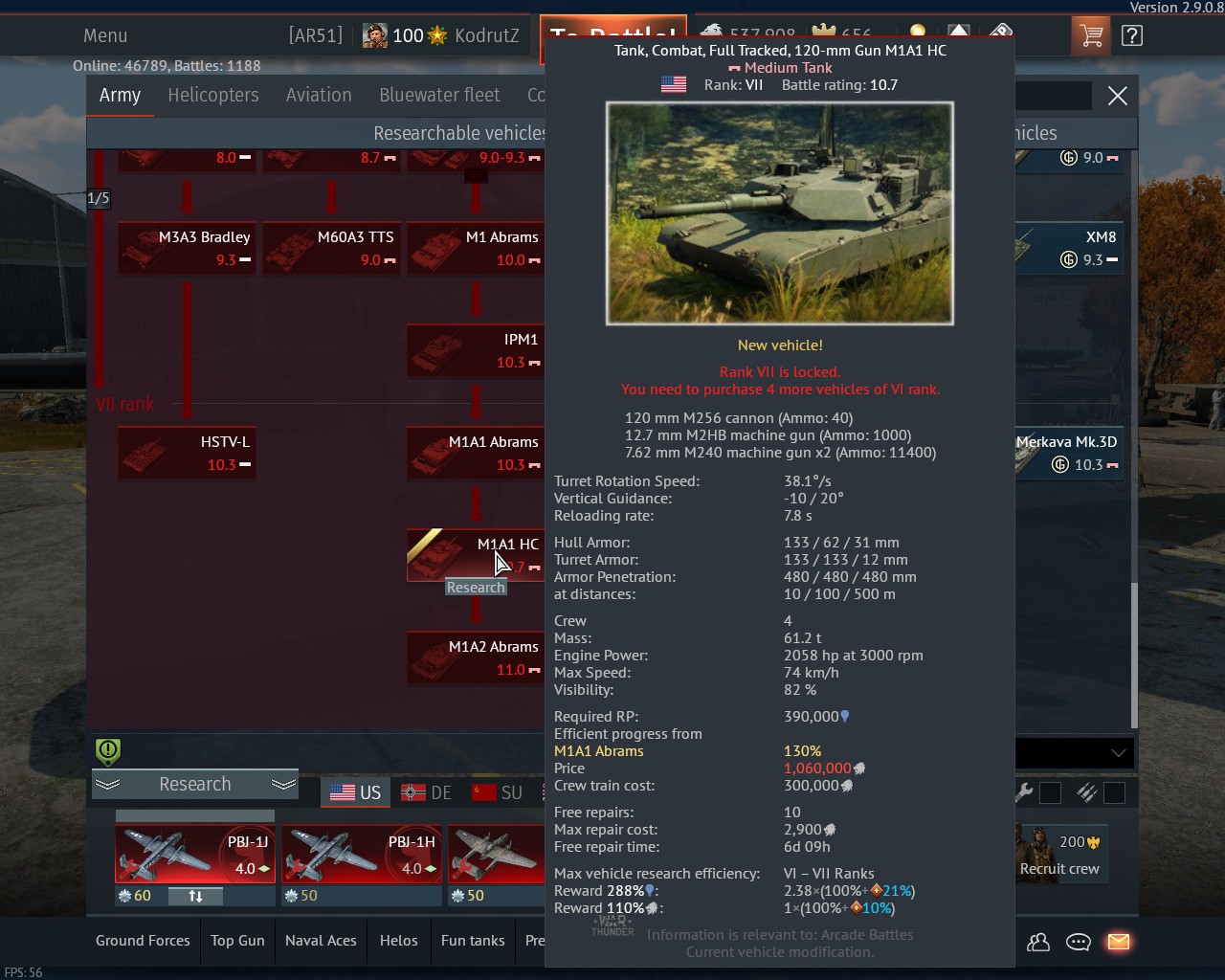Click the VII rank label
The height and width of the screenshot is (980, 1225).
coord(125,405)
